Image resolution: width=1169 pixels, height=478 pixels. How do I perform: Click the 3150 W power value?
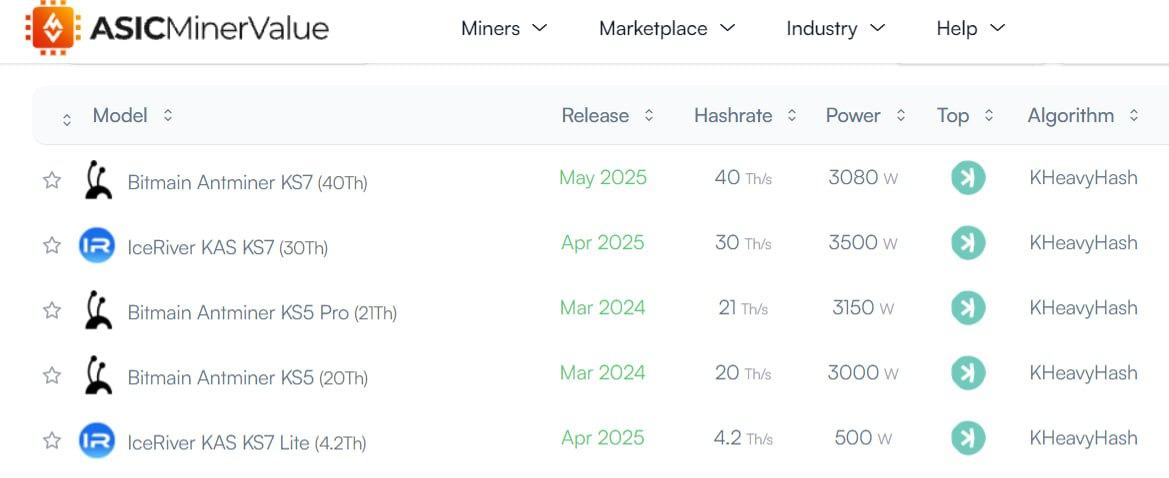click(863, 307)
